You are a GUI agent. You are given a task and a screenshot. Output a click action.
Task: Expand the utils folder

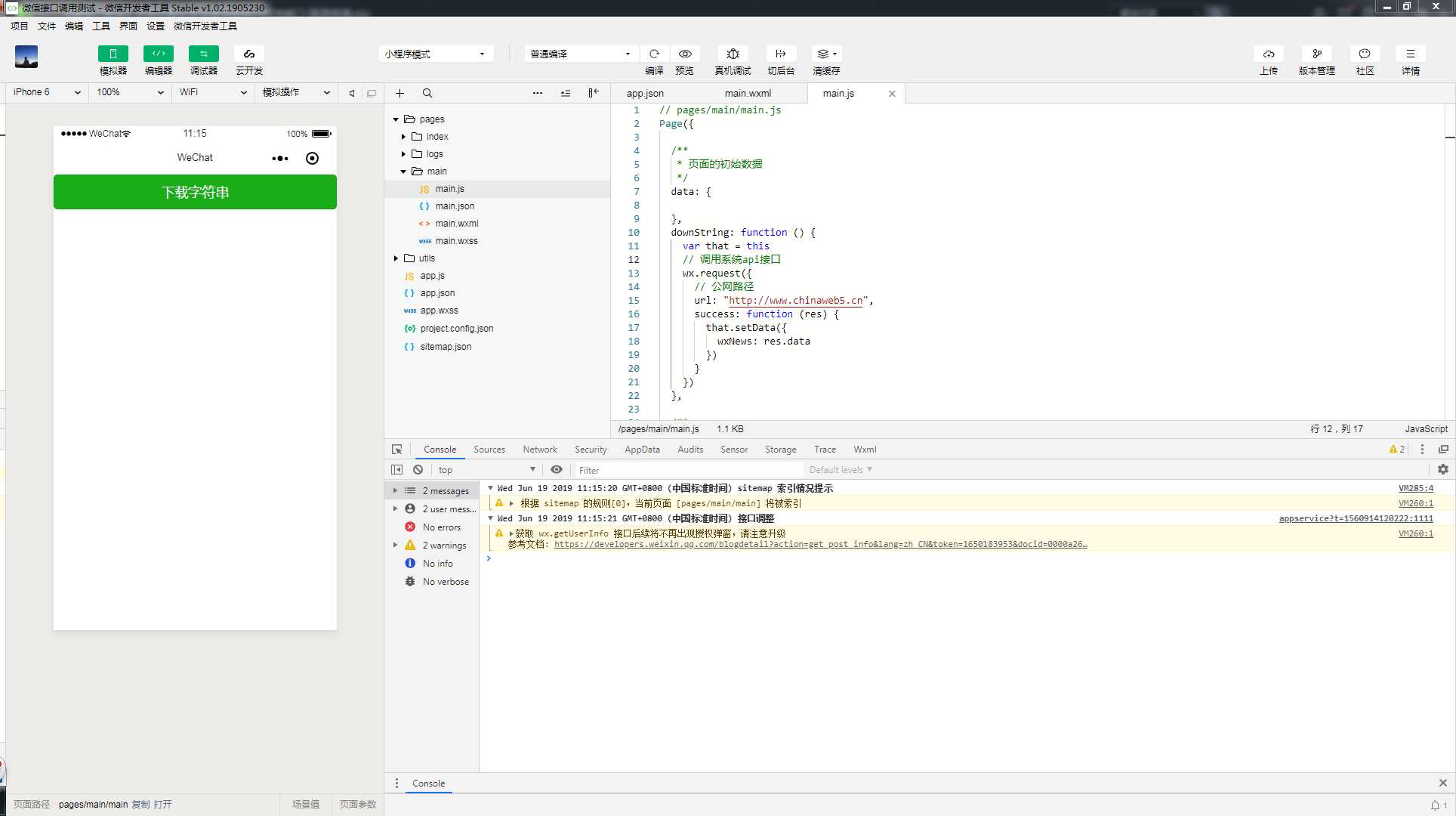pyautogui.click(x=396, y=258)
